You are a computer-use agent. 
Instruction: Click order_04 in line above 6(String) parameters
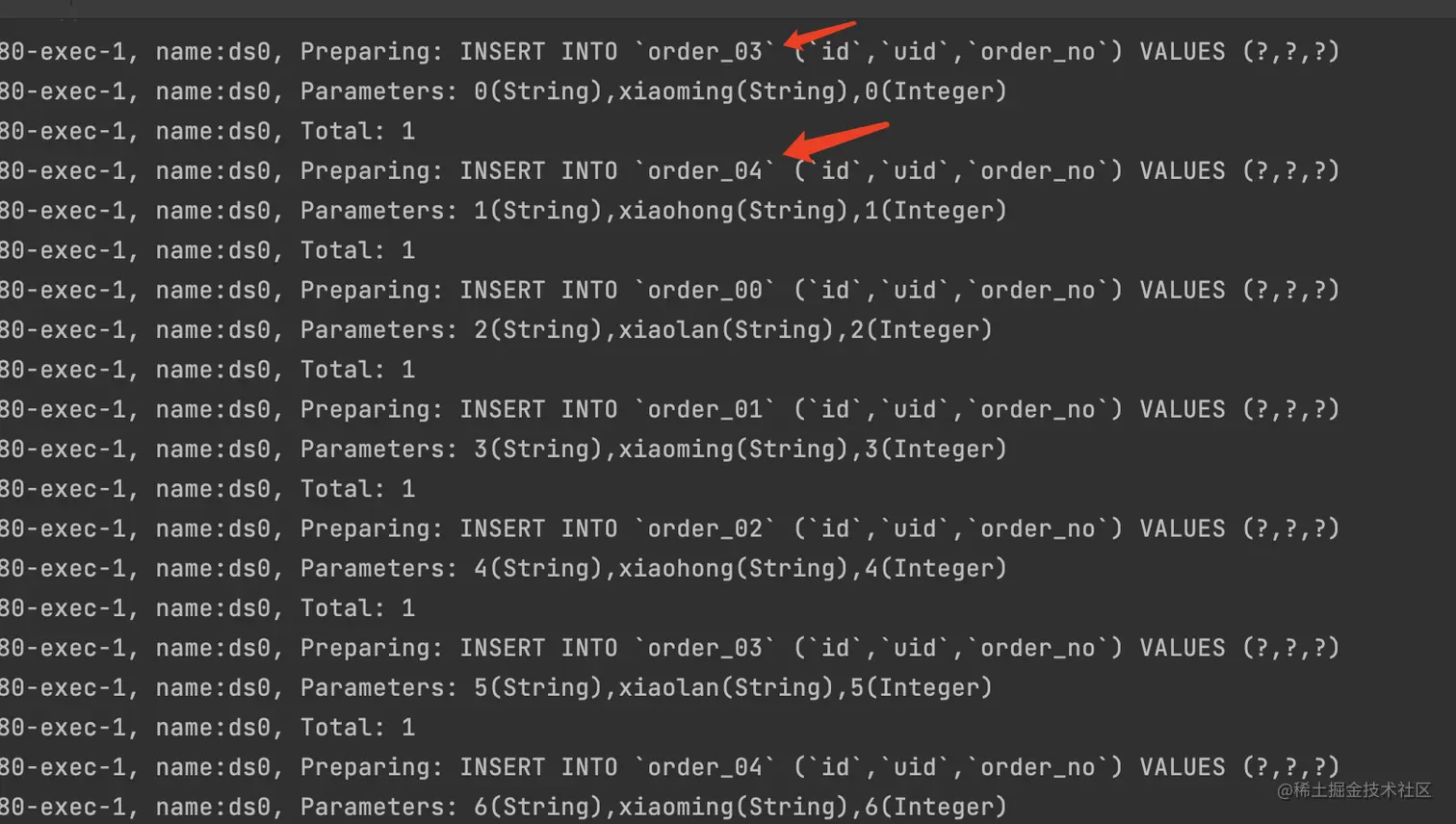coord(705,768)
